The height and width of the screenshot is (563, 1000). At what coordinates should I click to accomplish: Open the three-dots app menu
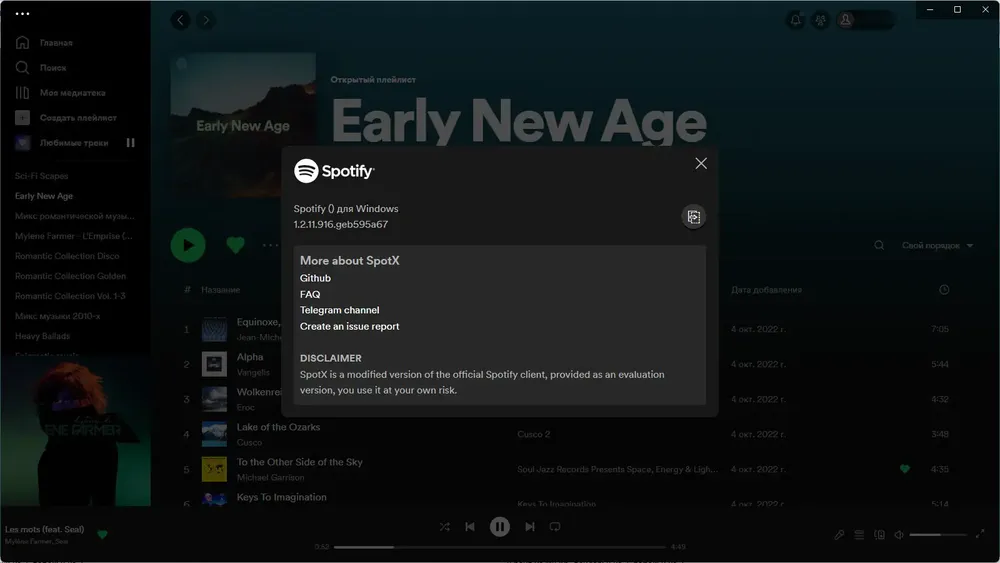[x=22, y=13]
